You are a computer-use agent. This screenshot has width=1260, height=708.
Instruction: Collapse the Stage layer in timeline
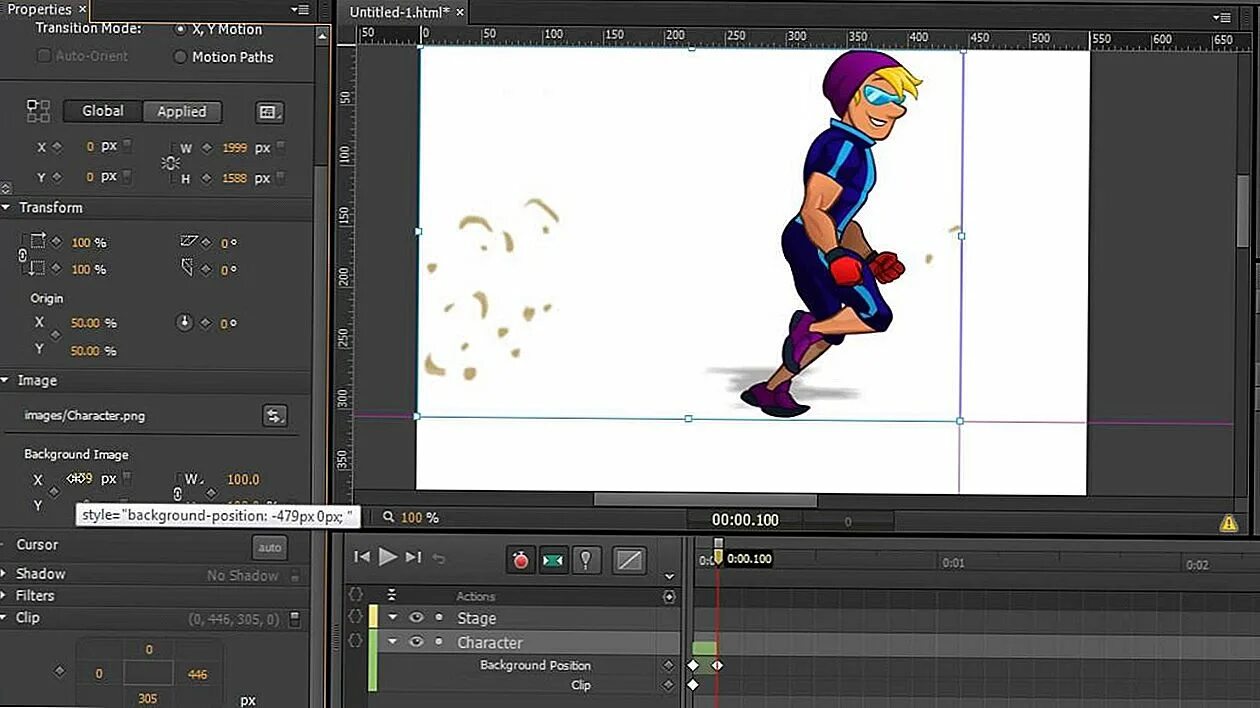tap(393, 618)
